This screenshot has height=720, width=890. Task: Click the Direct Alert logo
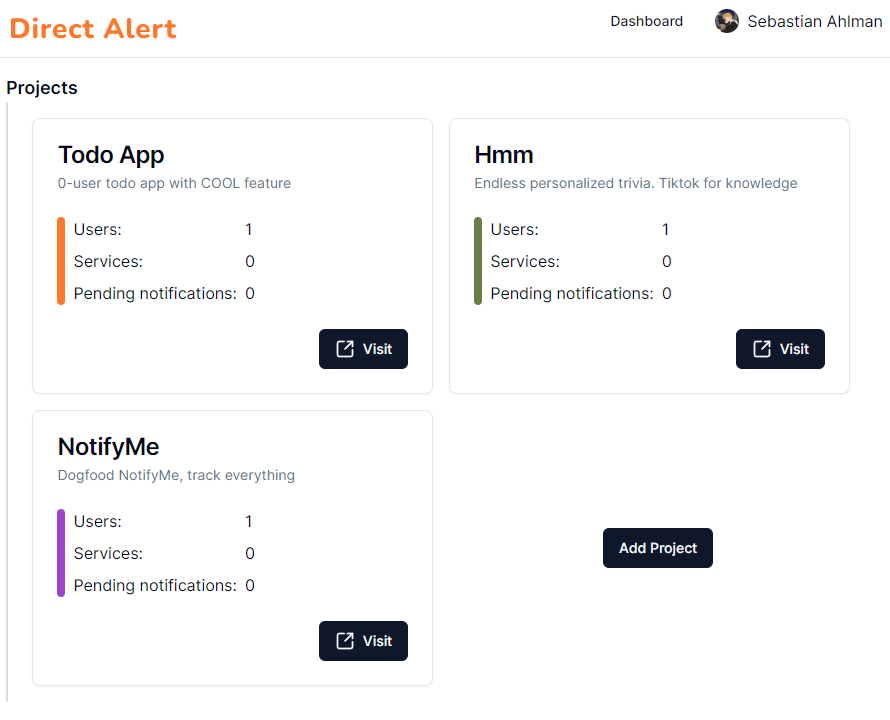pyautogui.click(x=93, y=28)
